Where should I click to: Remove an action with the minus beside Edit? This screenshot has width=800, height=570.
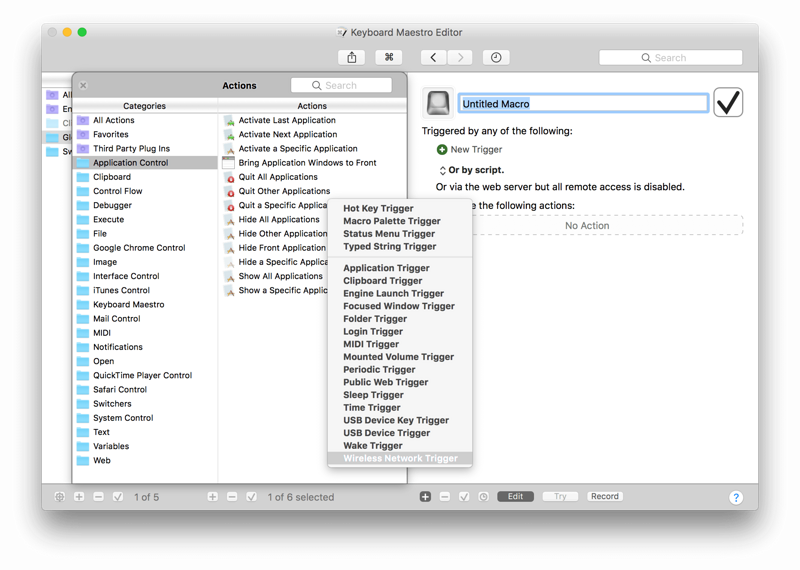445,497
